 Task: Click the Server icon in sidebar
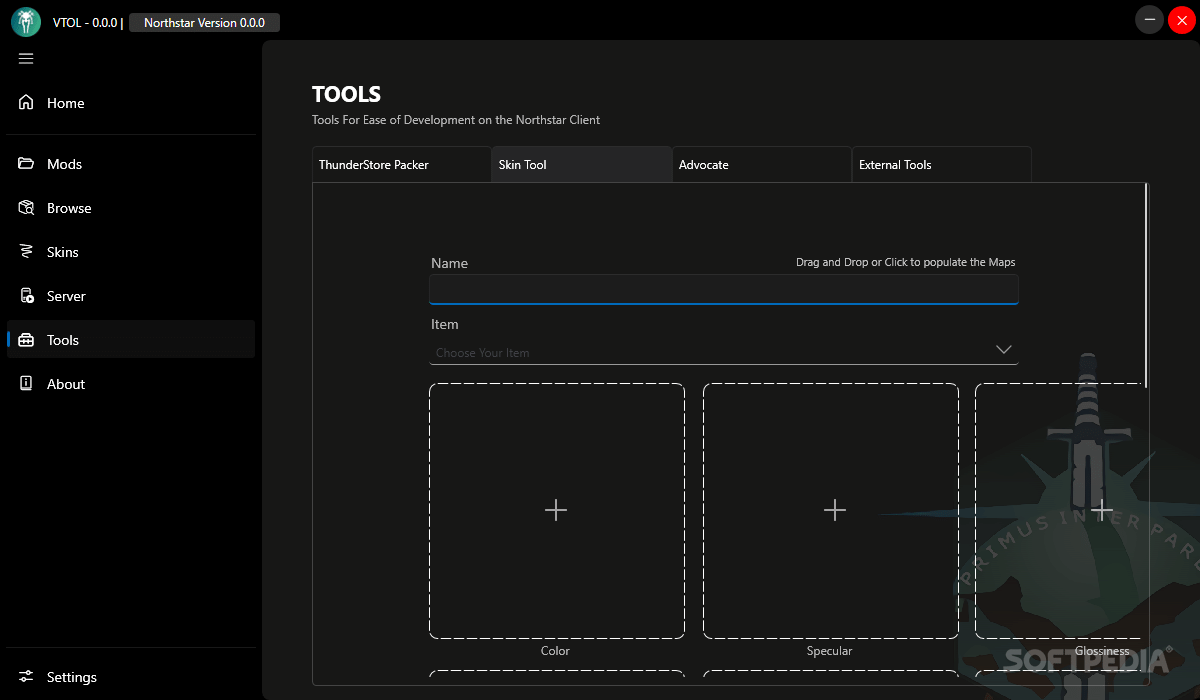coord(26,296)
